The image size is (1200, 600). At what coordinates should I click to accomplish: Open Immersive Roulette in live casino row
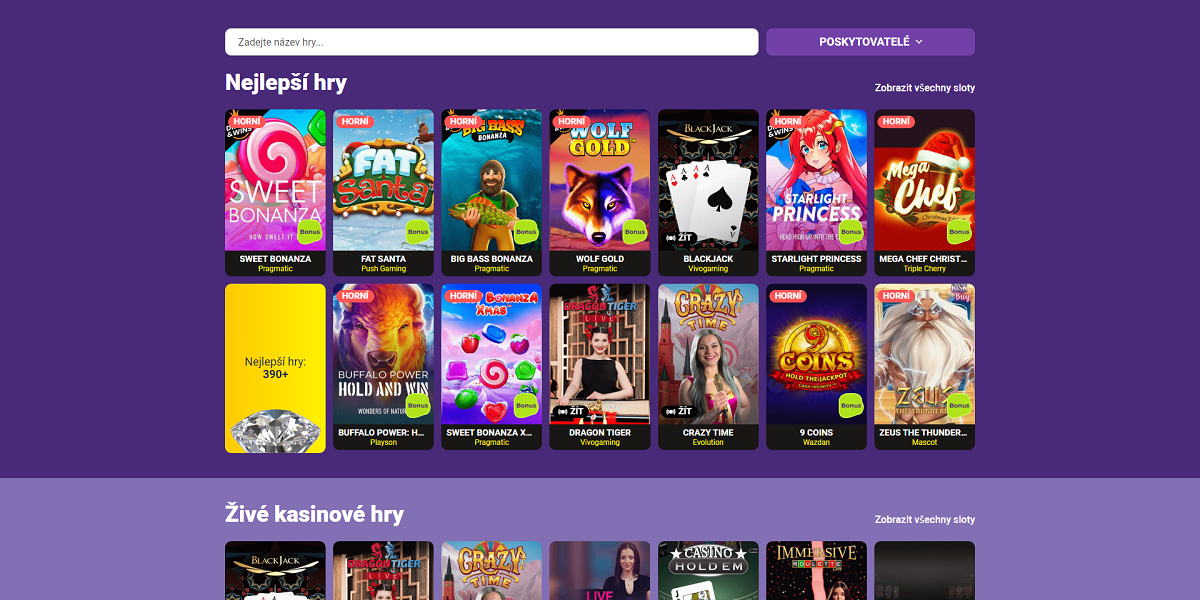click(x=816, y=571)
